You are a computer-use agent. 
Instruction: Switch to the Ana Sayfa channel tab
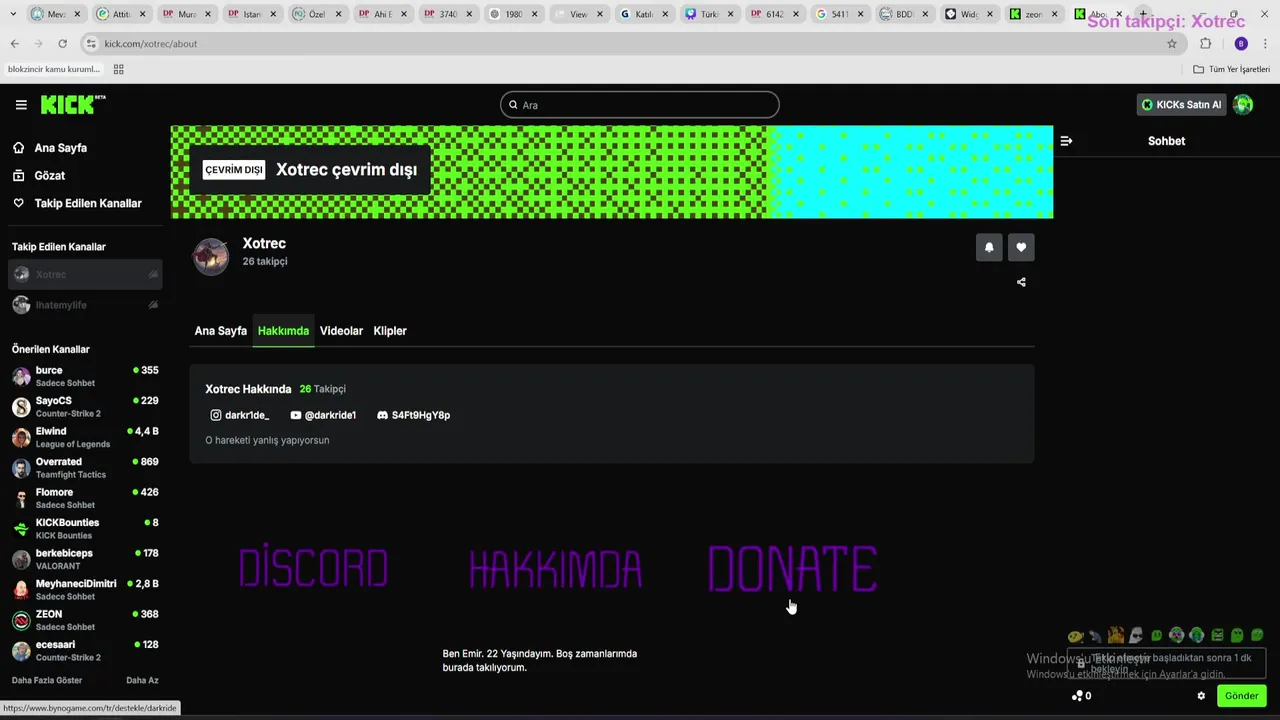click(x=221, y=331)
